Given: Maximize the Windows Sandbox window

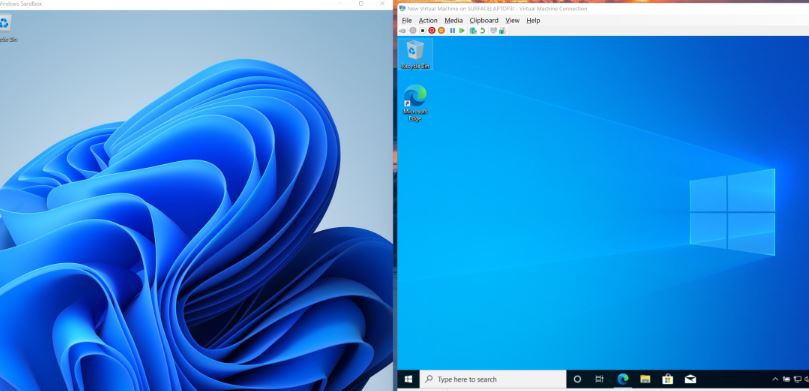Looking at the screenshot, I should point(361,4).
